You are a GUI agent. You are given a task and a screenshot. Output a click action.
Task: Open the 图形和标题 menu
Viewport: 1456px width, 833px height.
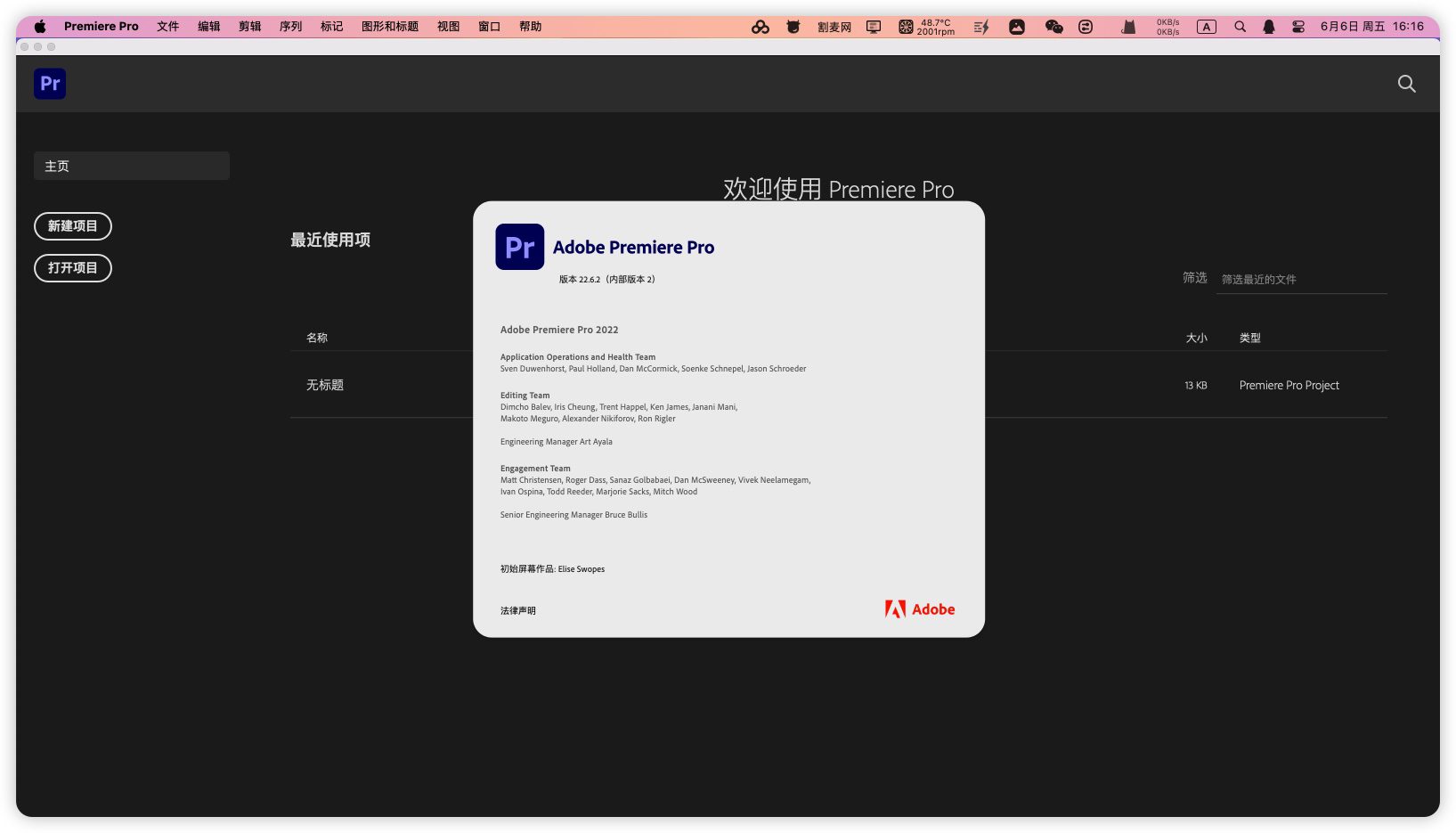[389, 27]
